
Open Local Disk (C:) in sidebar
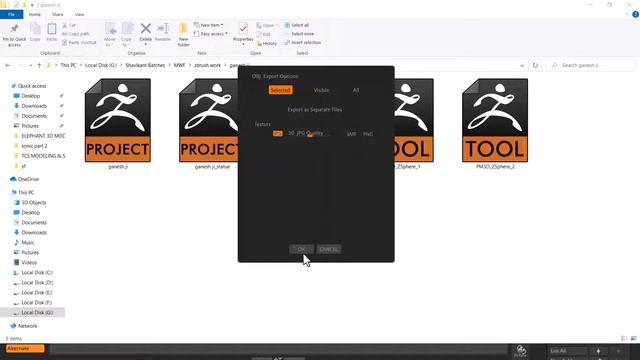pos(37,273)
